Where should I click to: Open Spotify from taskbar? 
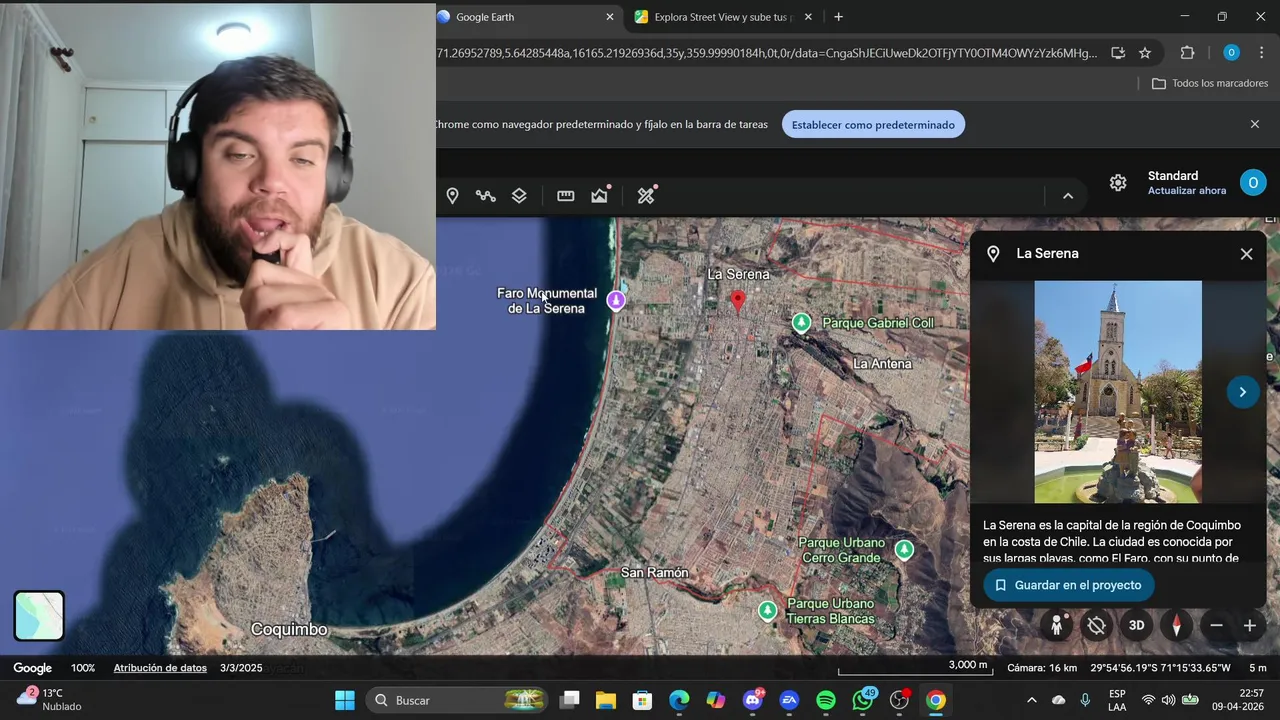826,700
